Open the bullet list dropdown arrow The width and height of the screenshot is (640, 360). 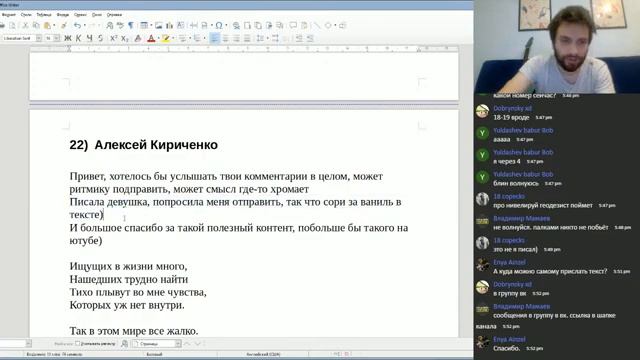[x=190, y=38]
